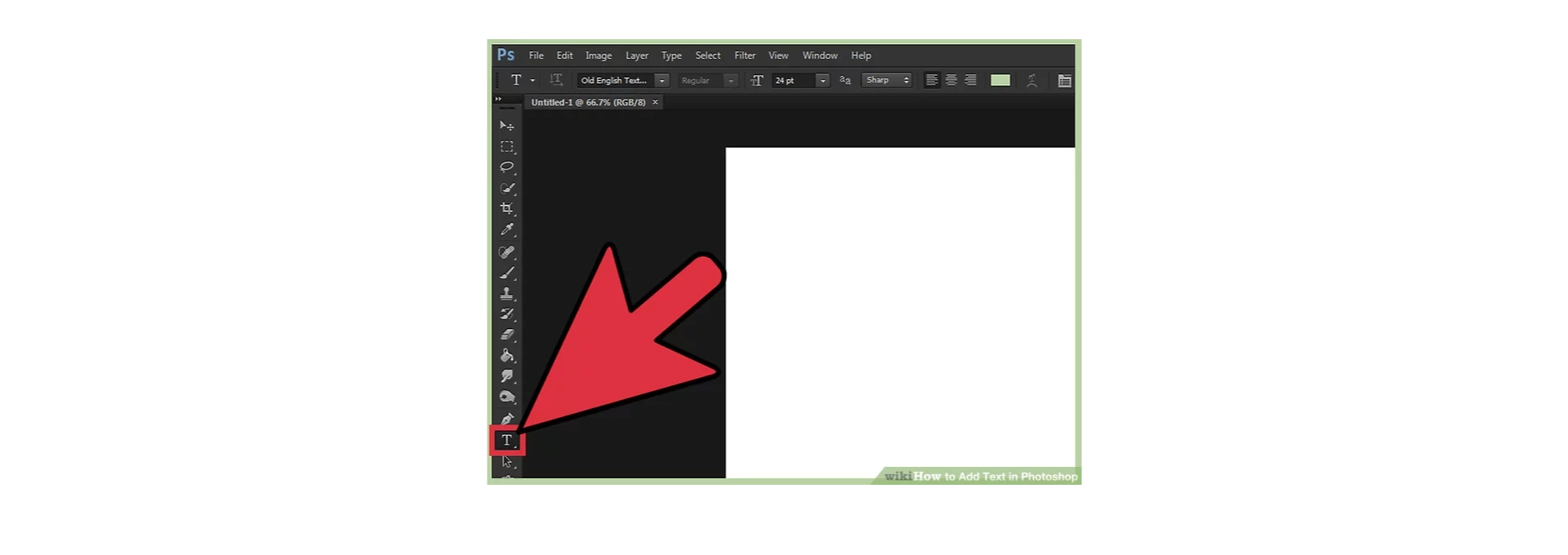Close the Untitled-1 document tab
The image size is (1568, 555).
click(x=655, y=102)
